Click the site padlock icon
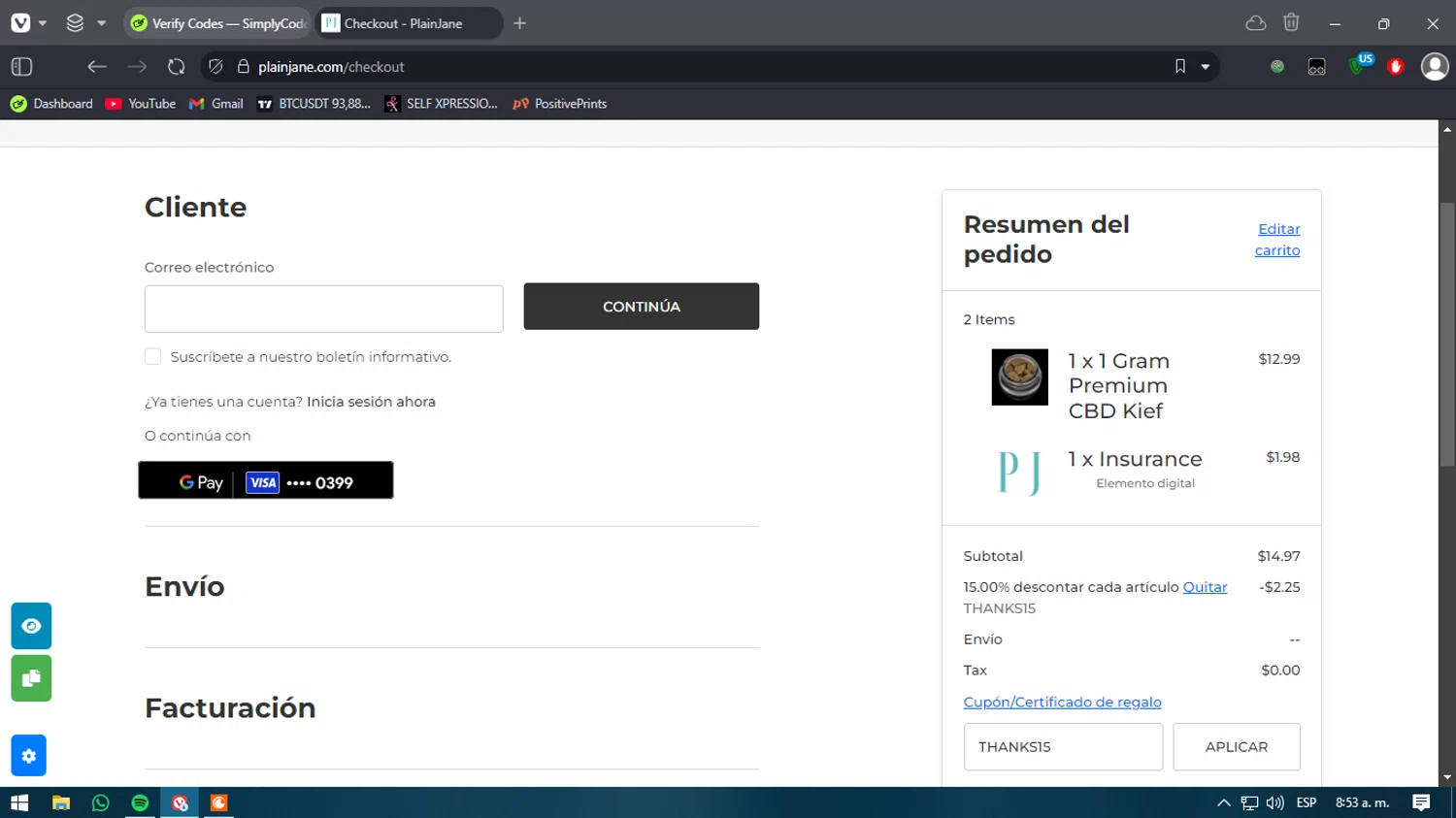 (244, 67)
